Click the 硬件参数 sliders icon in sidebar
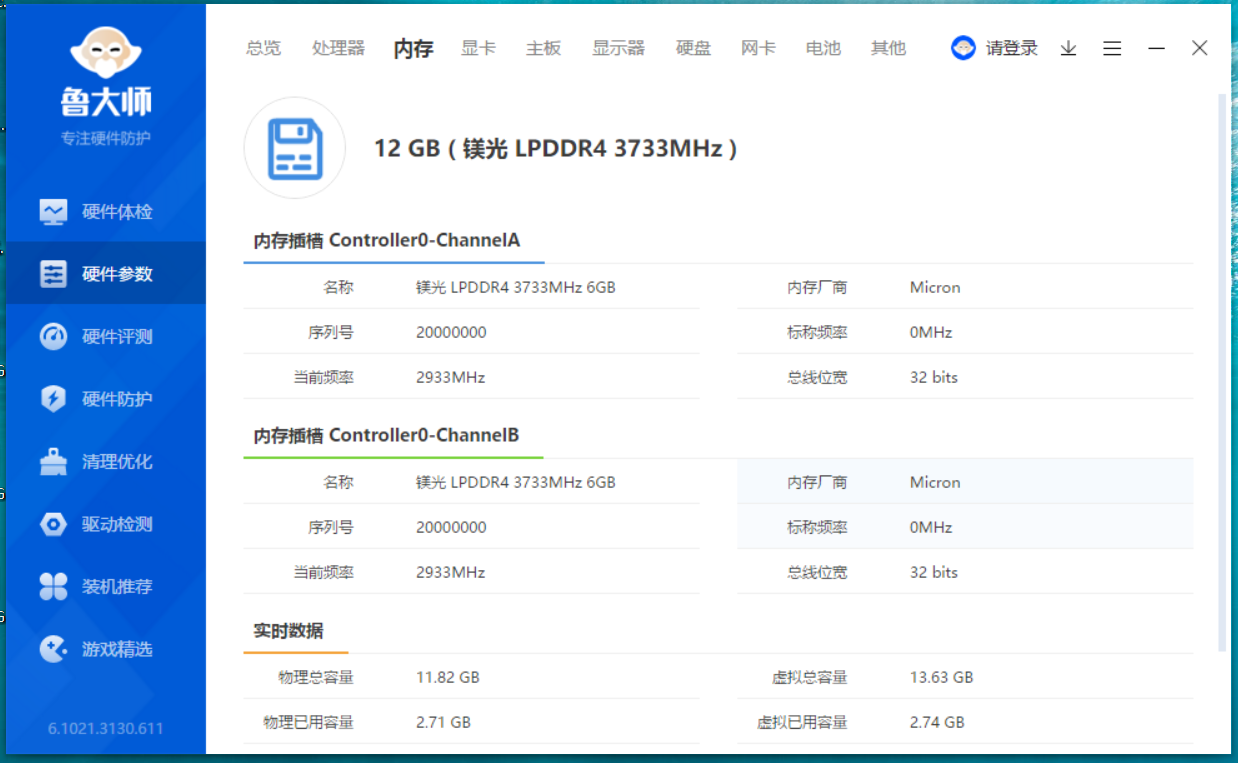 tap(53, 274)
